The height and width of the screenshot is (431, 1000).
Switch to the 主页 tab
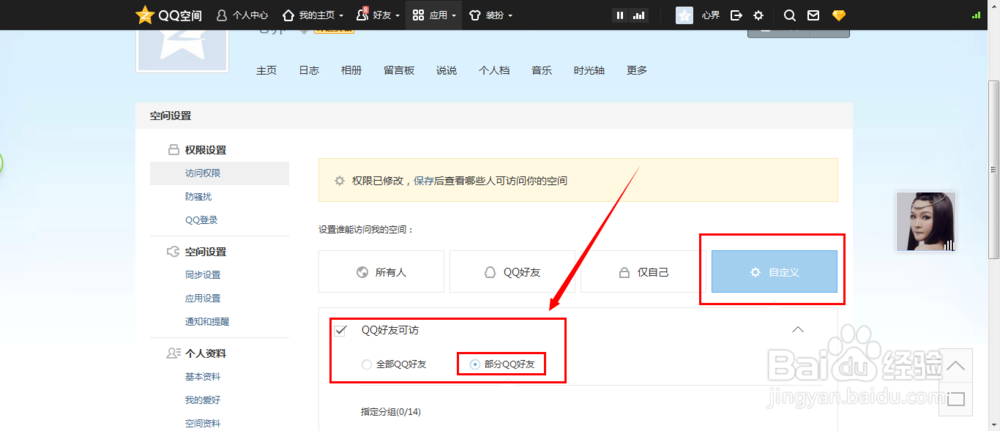[x=267, y=71]
